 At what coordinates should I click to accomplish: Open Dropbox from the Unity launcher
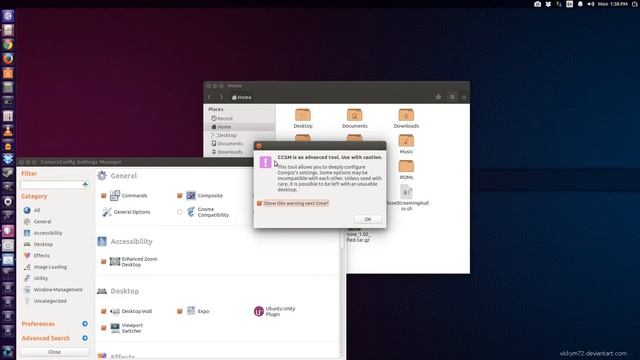coord(8,159)
